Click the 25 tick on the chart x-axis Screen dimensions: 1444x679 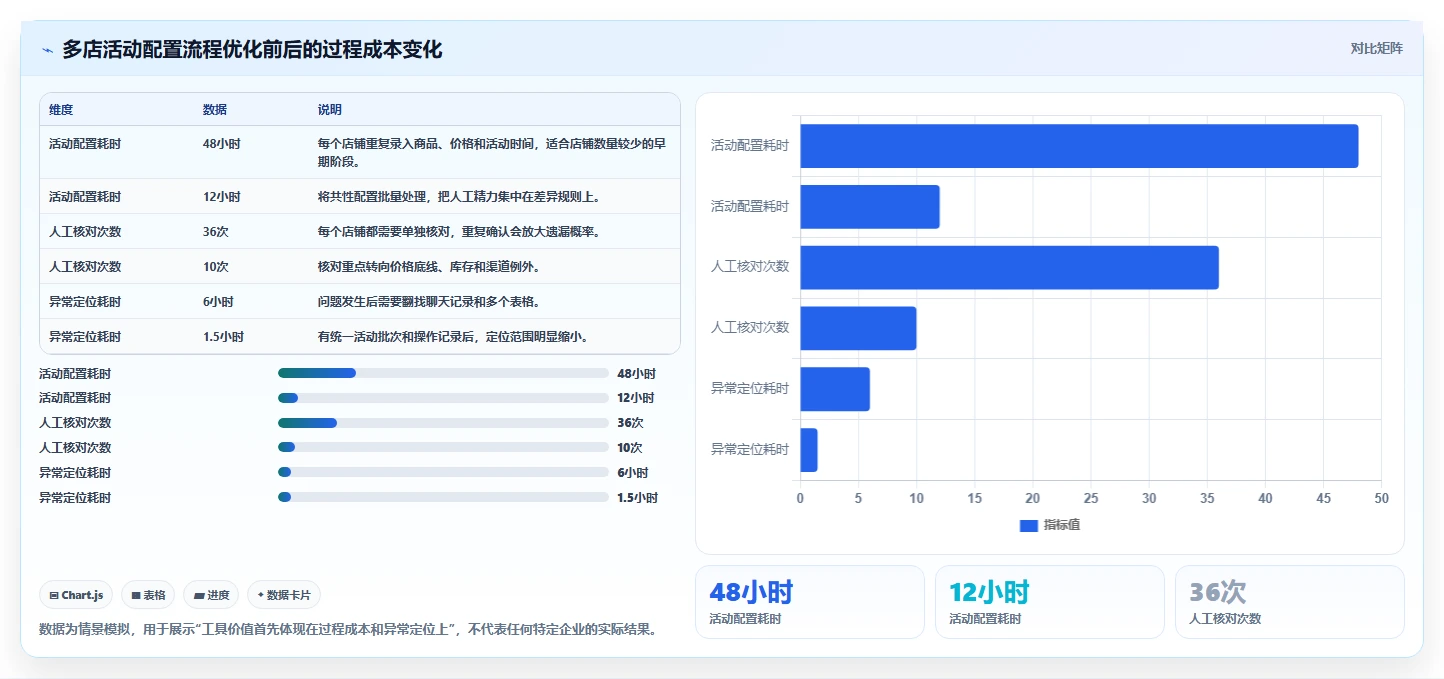pos(1091,498)
